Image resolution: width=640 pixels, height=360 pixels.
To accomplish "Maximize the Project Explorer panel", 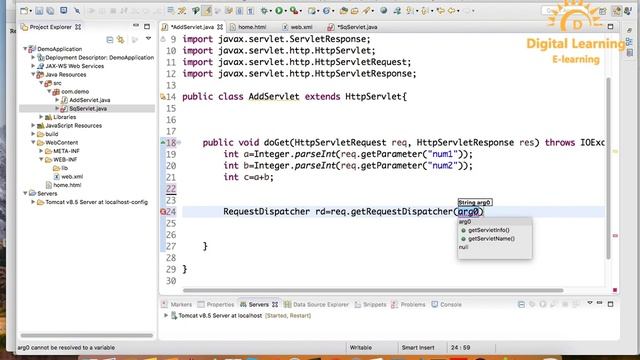I will 147,27.
